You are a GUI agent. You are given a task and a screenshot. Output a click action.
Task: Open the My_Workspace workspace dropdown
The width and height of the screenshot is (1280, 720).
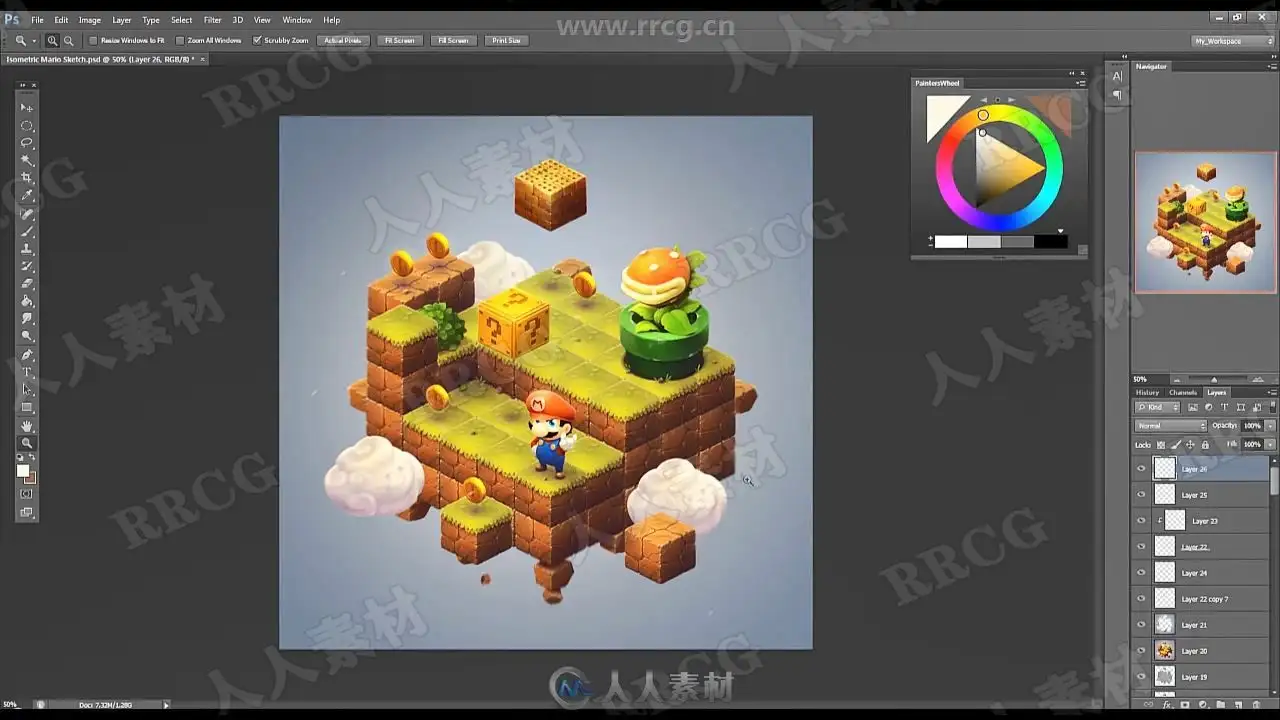pos(1232,41)
